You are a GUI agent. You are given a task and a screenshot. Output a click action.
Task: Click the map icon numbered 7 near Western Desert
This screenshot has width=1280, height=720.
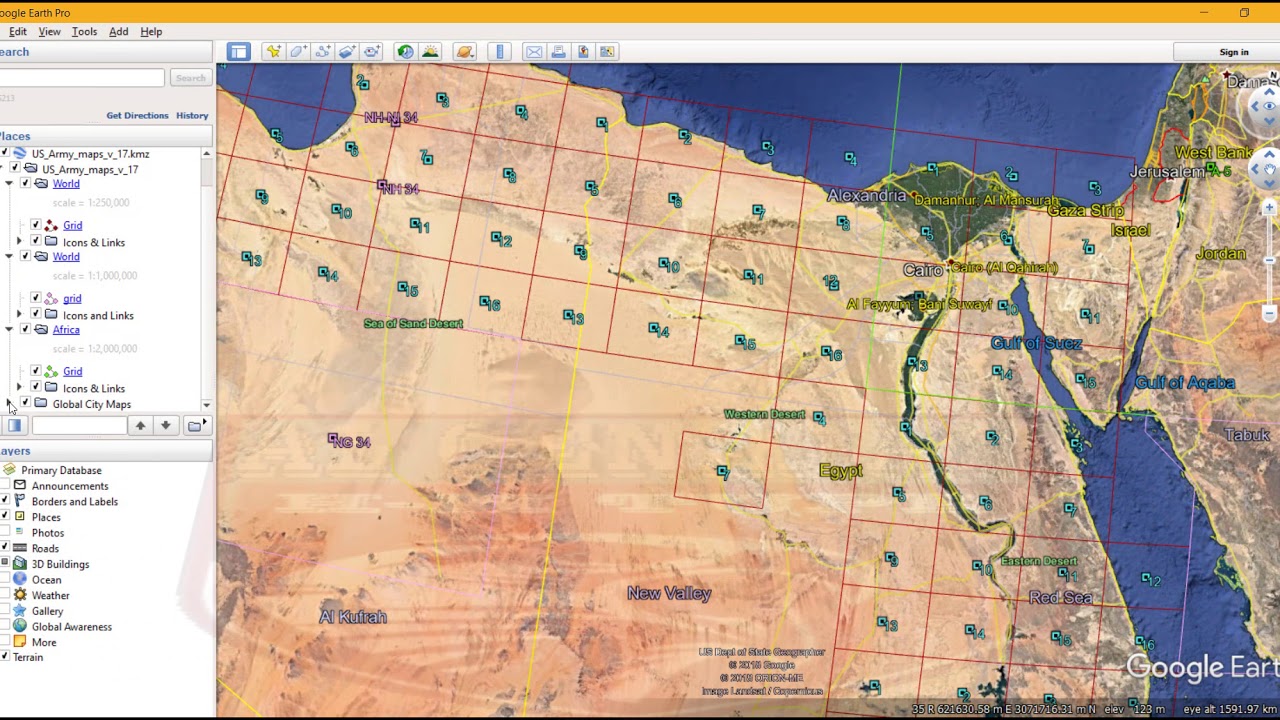click(723, 472)
